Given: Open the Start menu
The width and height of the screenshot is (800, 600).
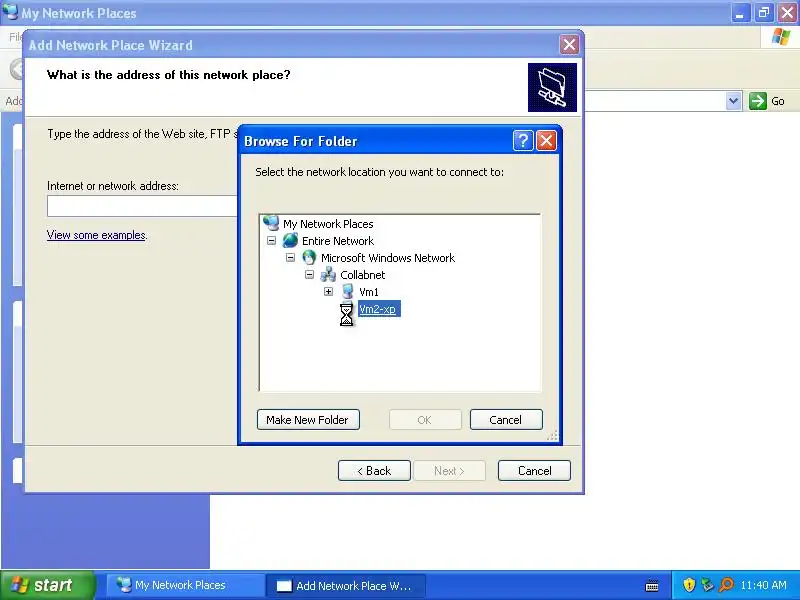Looking at the screenshot, I should tap(48, 585).
